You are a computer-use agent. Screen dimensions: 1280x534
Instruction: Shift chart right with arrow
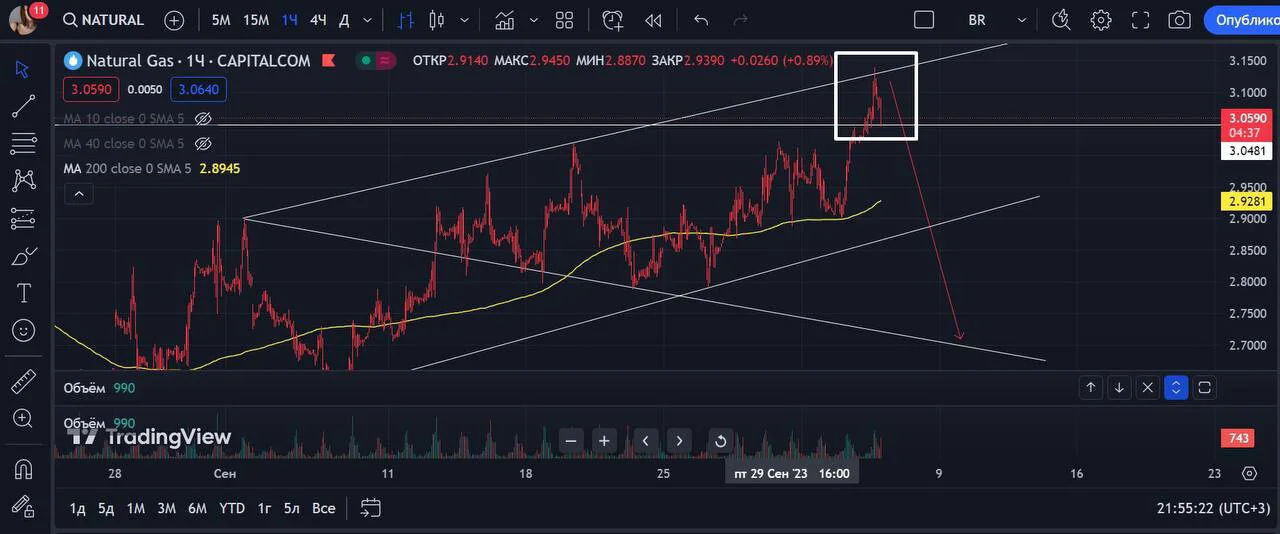tap(680, 440)
